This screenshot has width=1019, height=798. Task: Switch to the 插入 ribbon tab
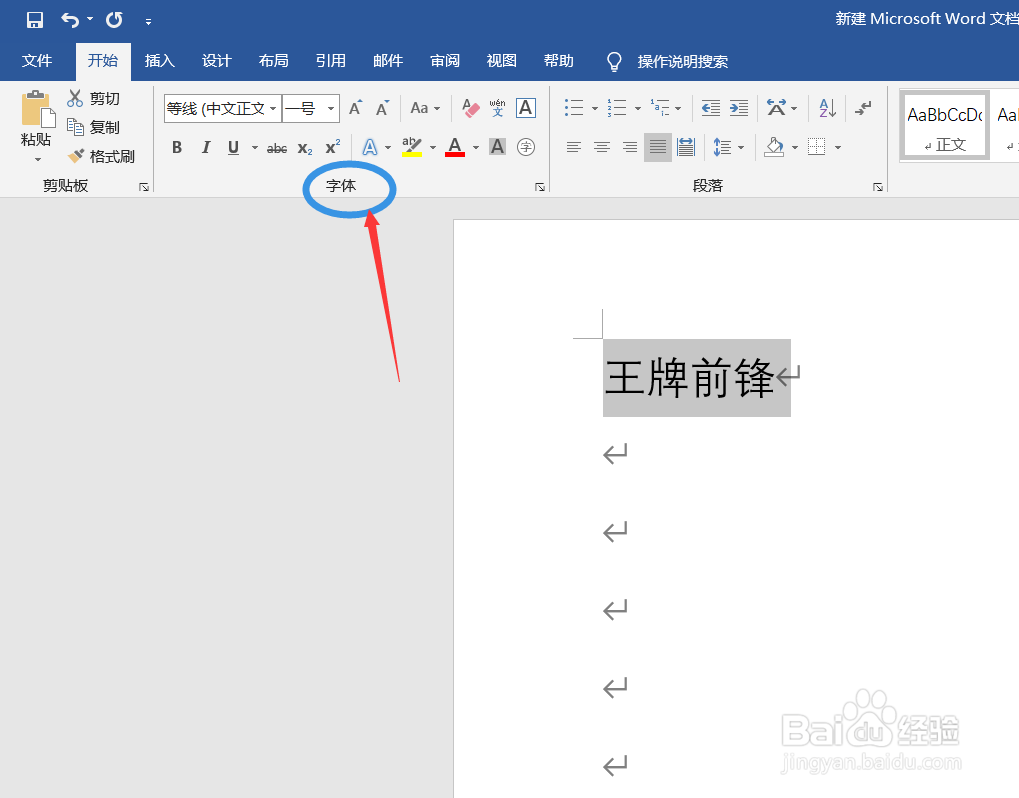pyautogui.click(x=160, y=61)
